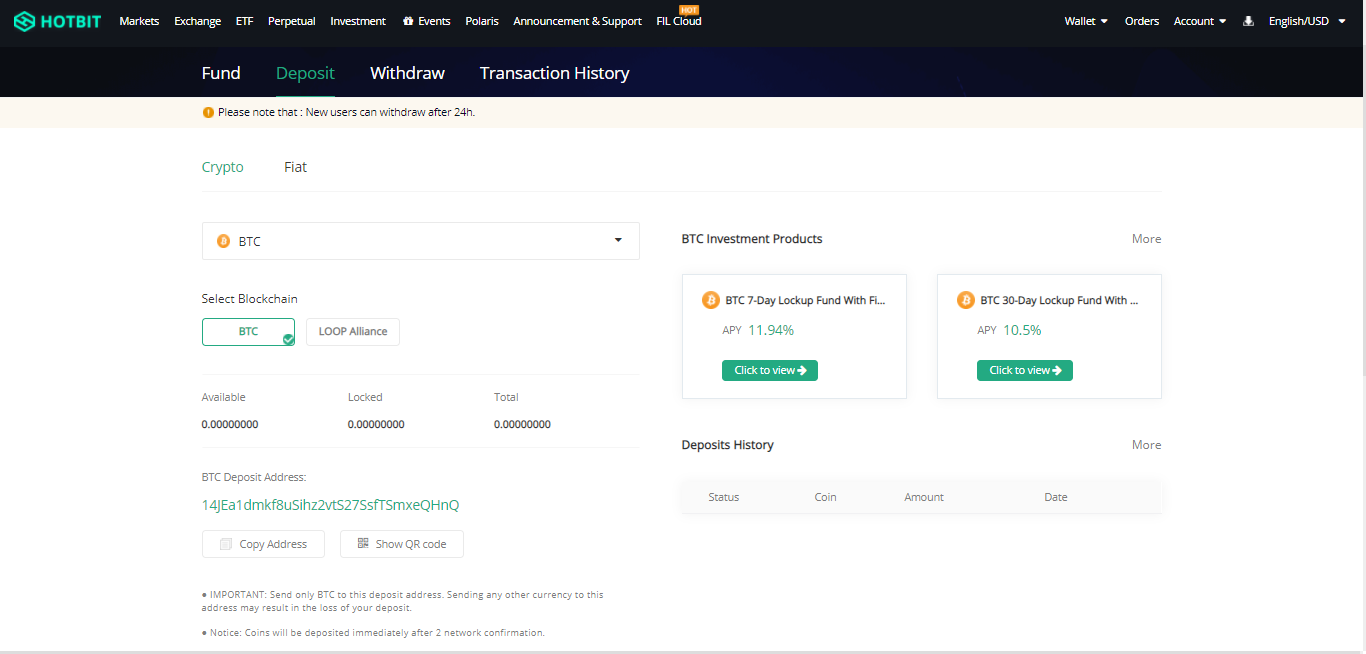
Task: Click the BTC 30-Day Lockup Fund title
Action: pos(1059,300)
